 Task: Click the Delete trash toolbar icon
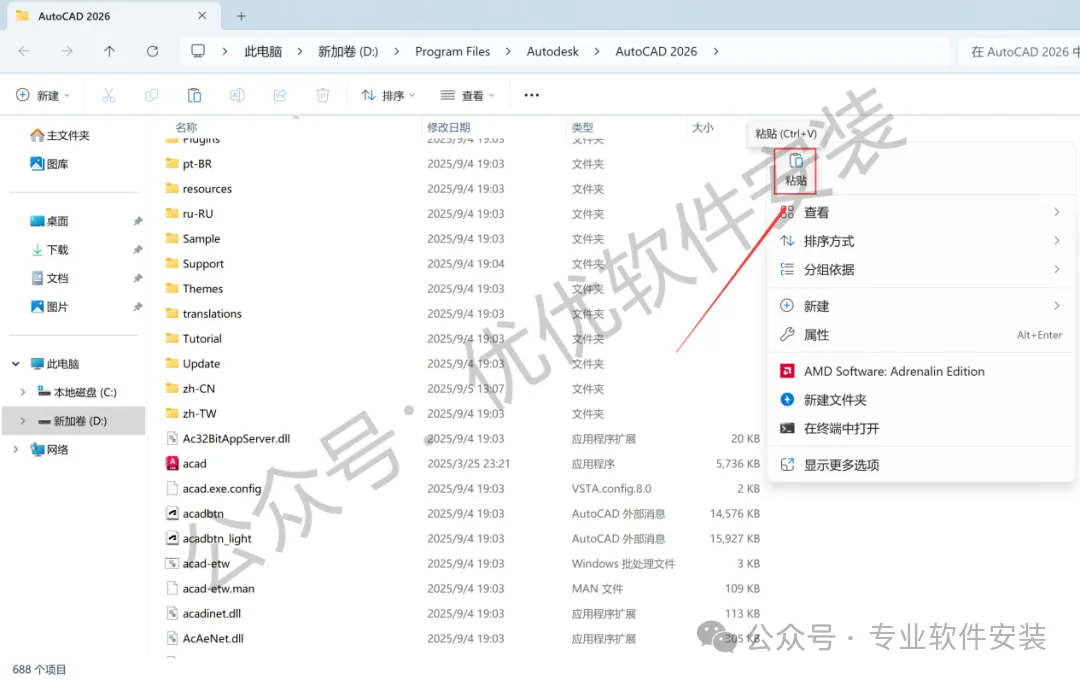click(x=322, y=95)
